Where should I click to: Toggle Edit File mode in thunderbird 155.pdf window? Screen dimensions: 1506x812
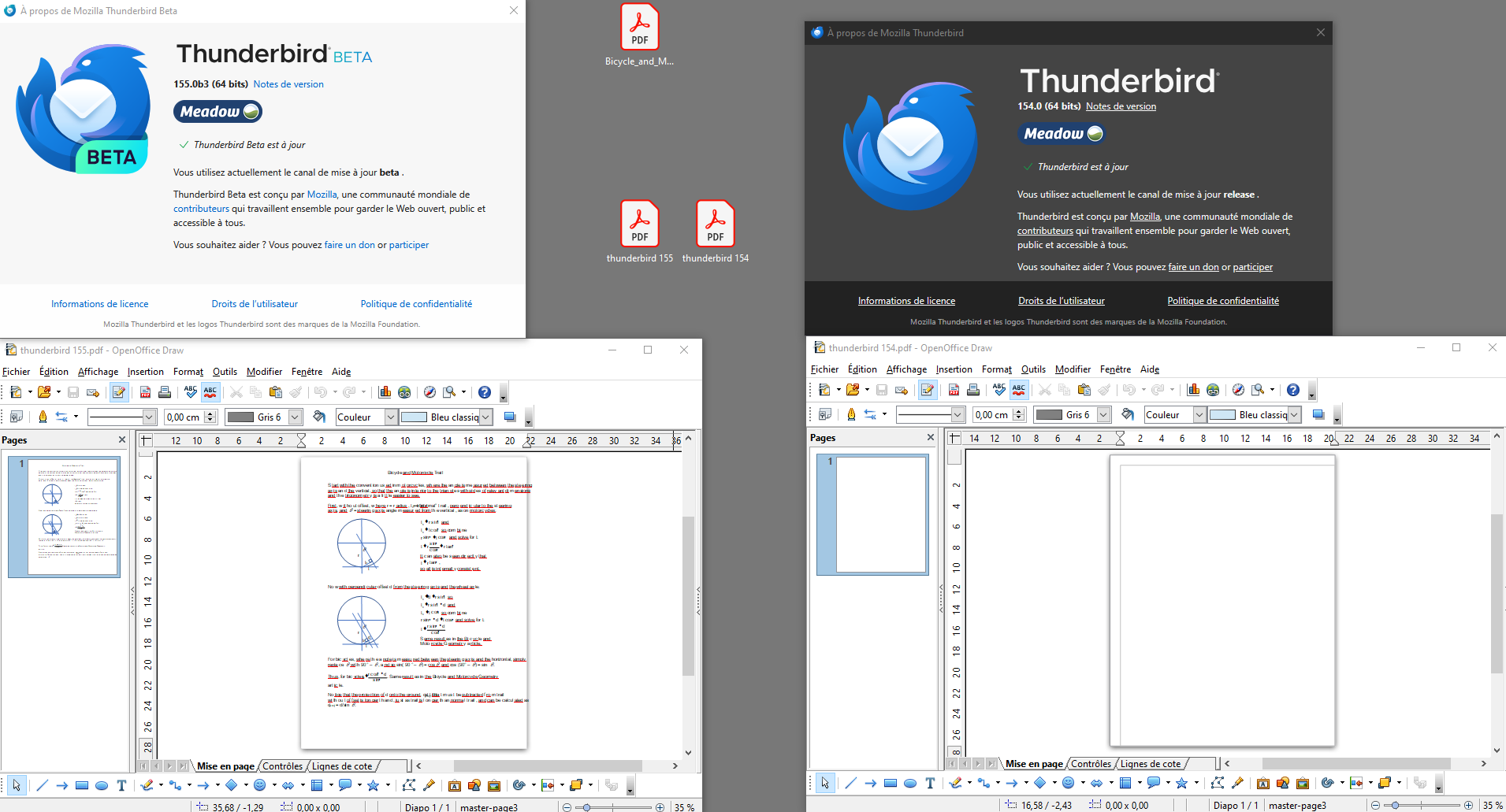(x=119, y=392)
